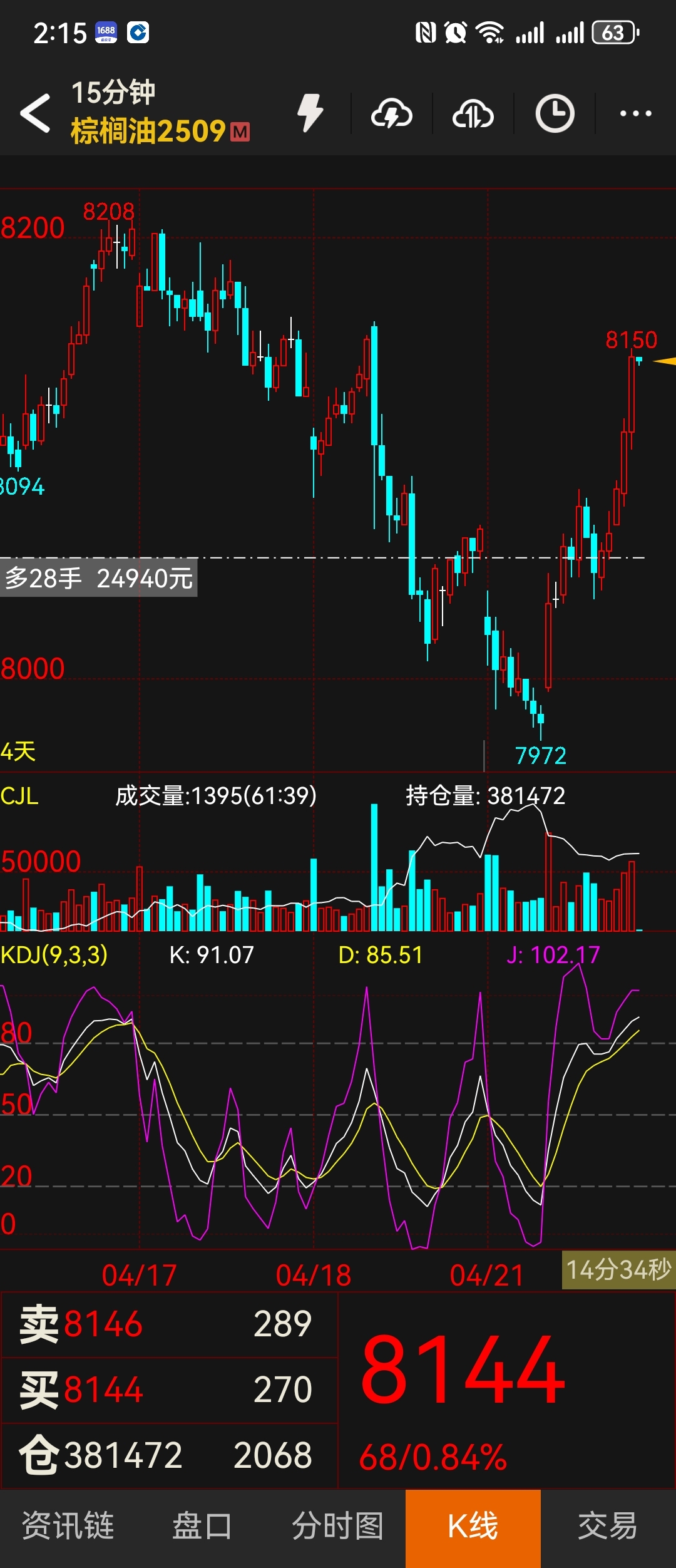The image size is (676, 1568).
Task: Tap the 04/17 date label
Action: [x=140, y=1276]
